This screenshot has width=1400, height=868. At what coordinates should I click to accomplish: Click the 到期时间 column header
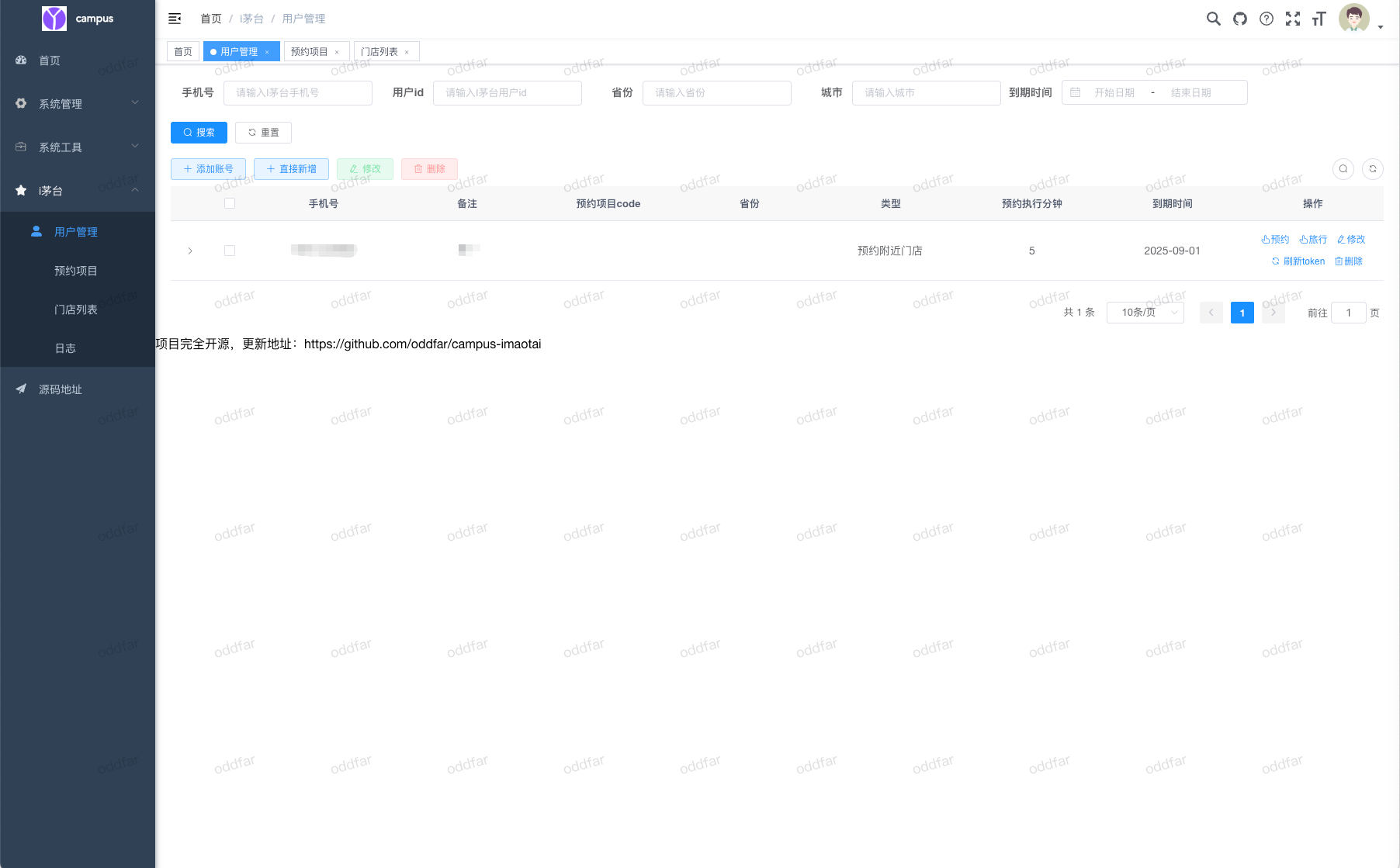tap(1173, 204)
